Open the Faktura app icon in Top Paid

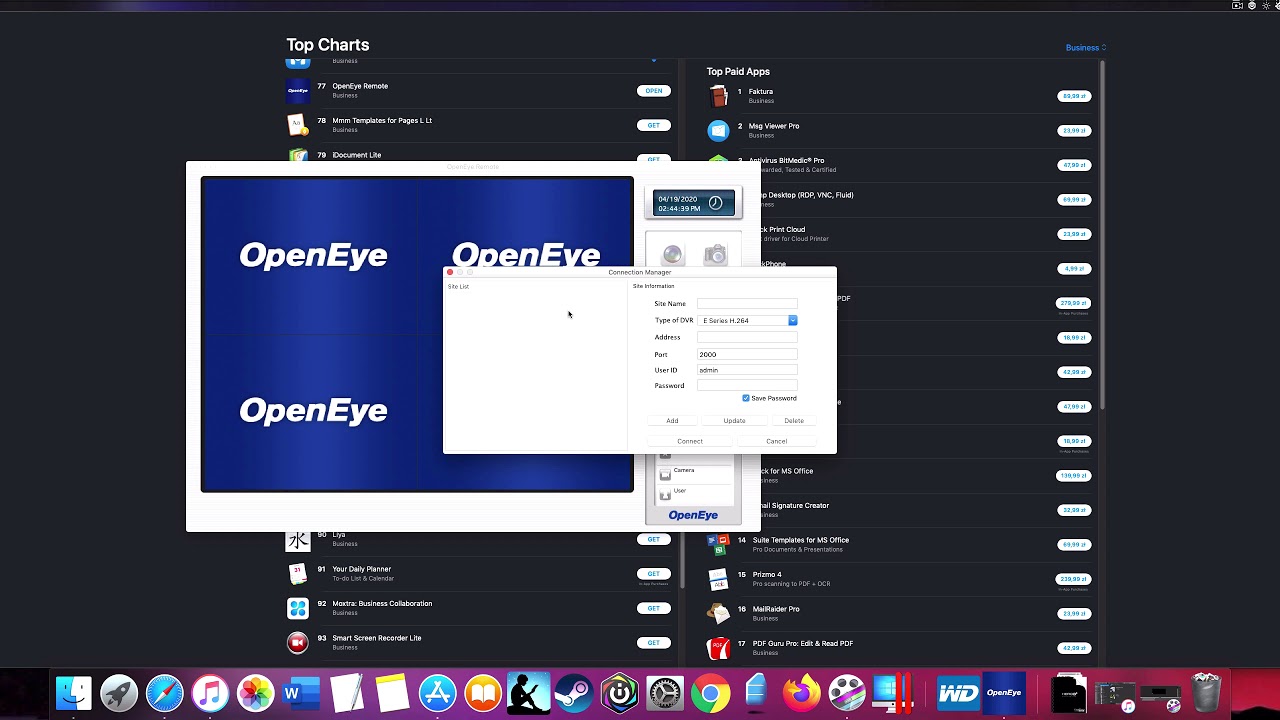[718, 96]
